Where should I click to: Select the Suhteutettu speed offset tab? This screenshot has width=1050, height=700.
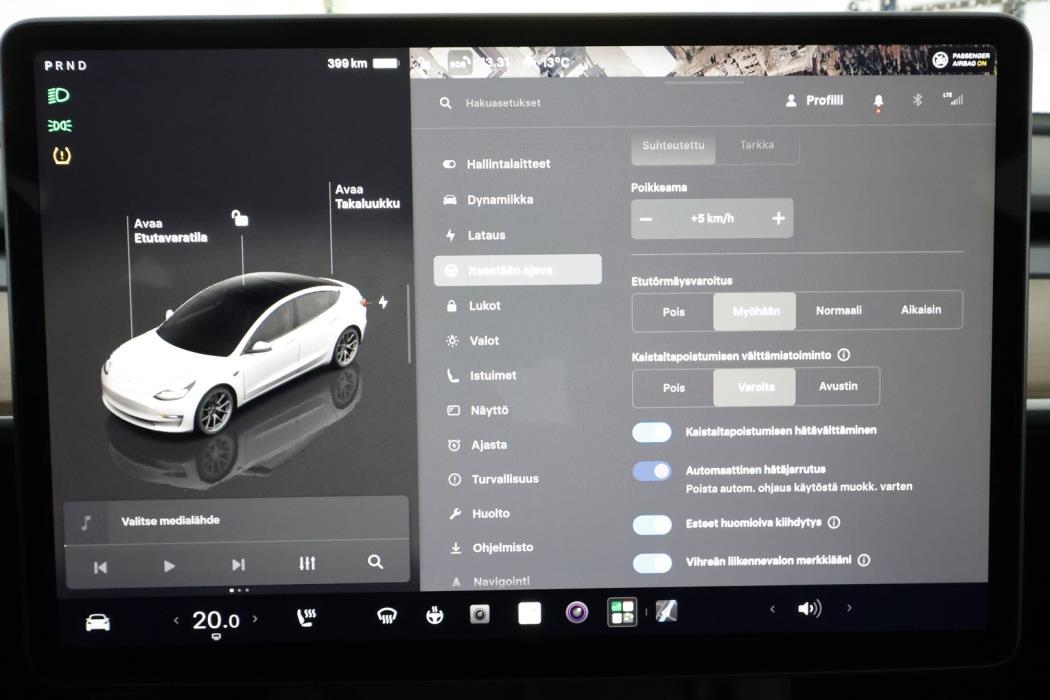(673, 145)
